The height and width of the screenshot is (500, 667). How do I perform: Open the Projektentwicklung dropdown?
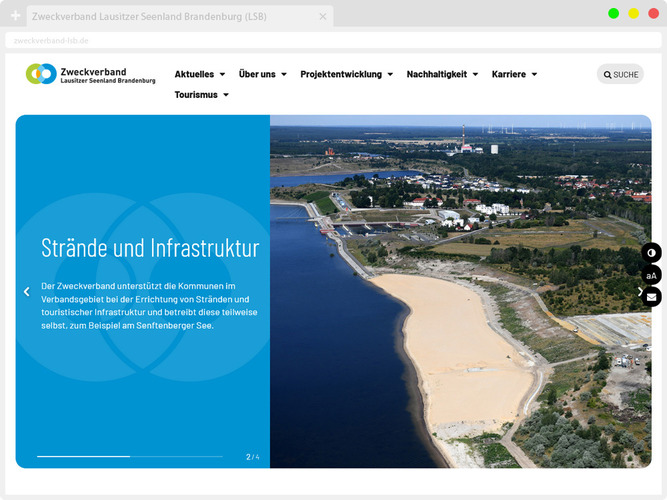(x=346, y=74)
